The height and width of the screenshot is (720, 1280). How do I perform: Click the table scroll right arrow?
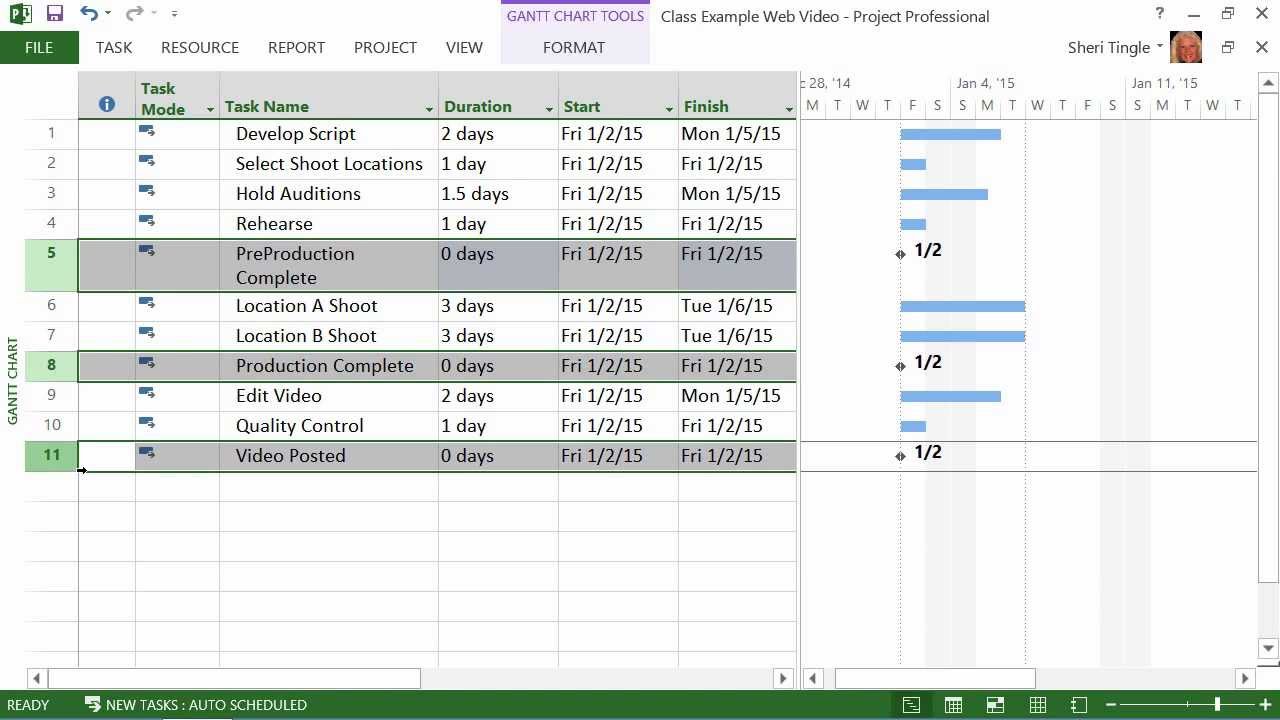pyautogui.click(x=783, y=678)
